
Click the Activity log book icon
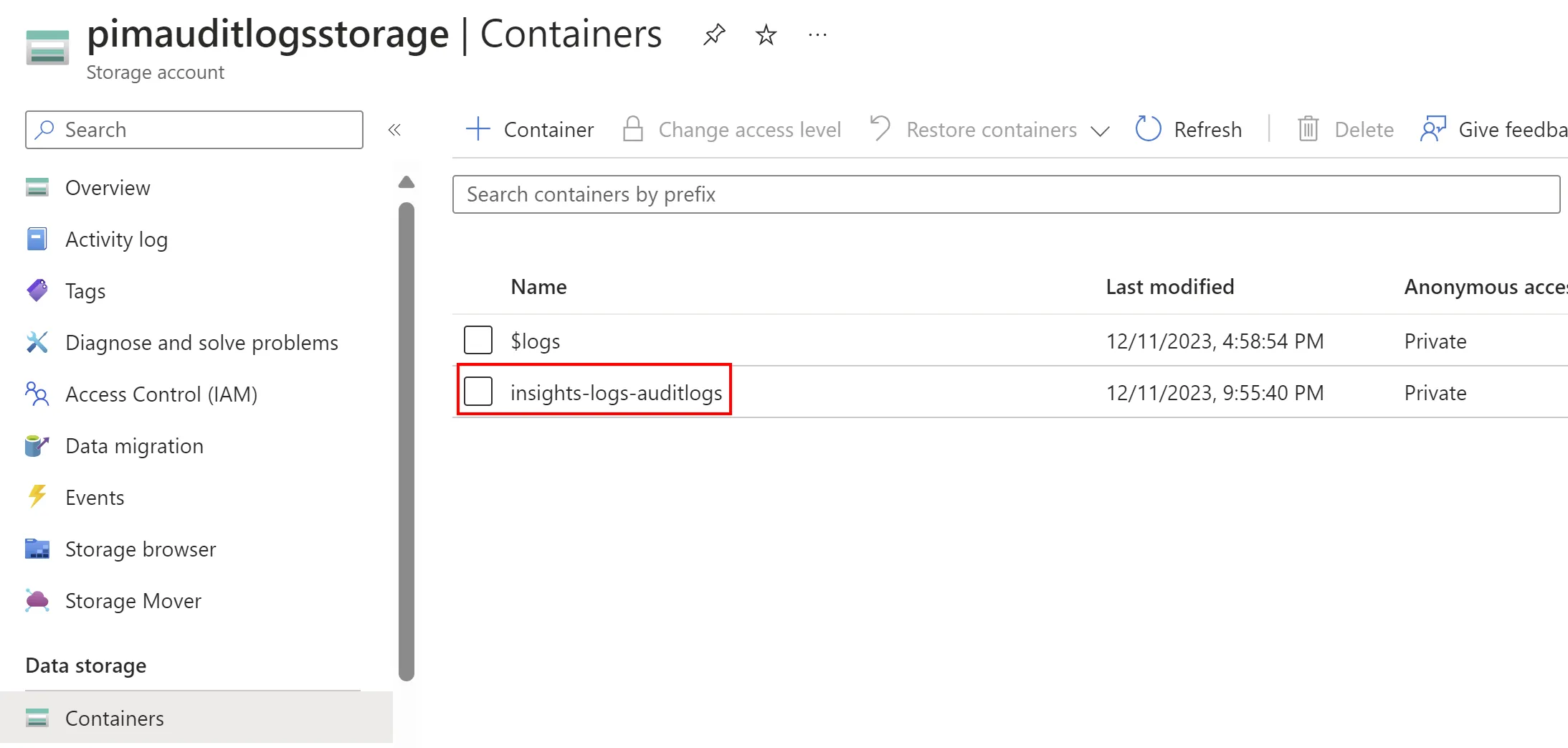37,239
